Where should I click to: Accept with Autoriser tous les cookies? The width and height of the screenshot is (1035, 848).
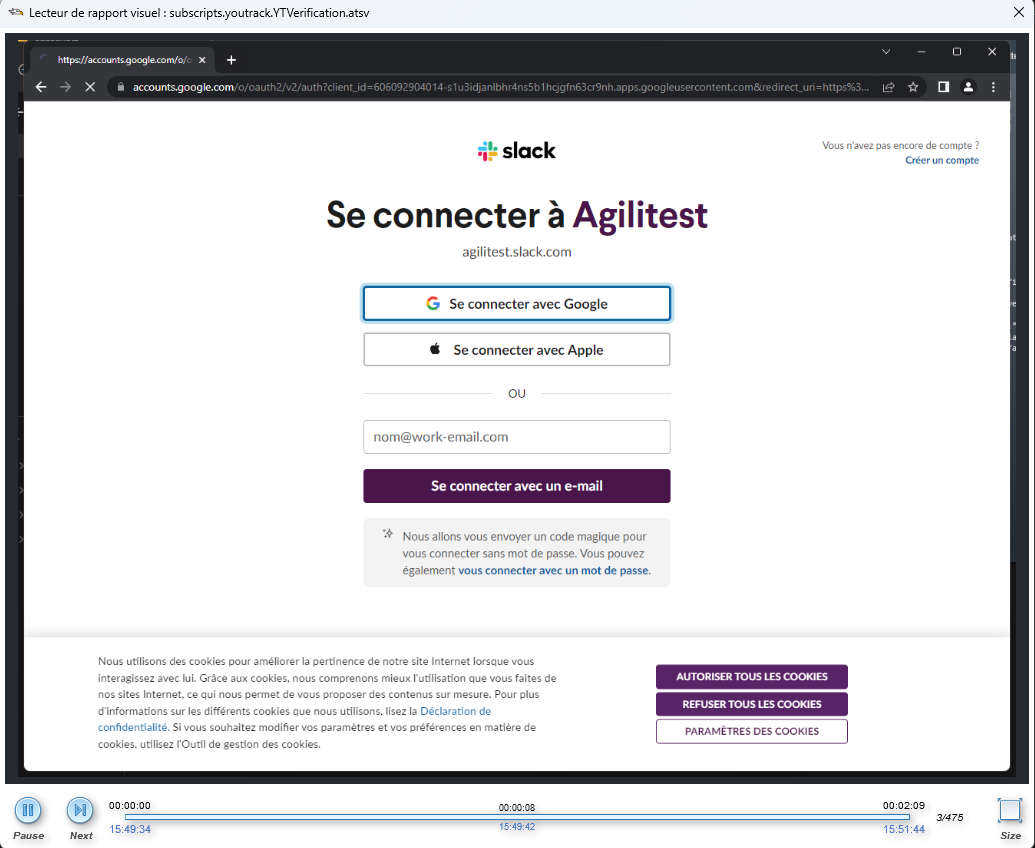tap(751, 677)
